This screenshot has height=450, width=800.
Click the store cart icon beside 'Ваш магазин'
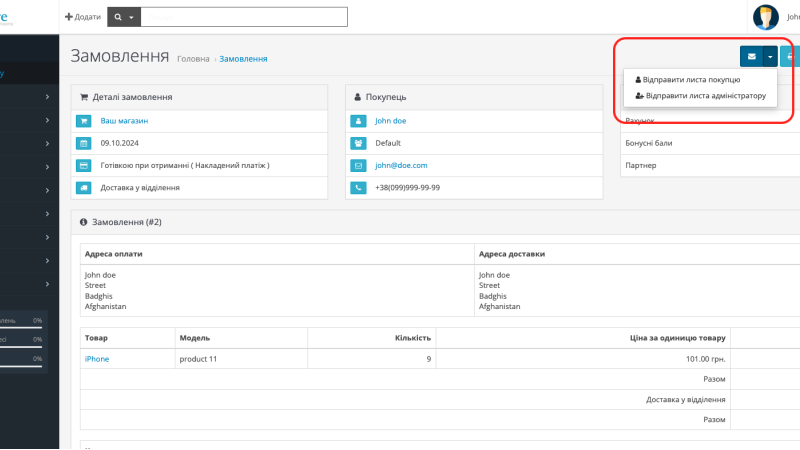(x=84, y=121)
